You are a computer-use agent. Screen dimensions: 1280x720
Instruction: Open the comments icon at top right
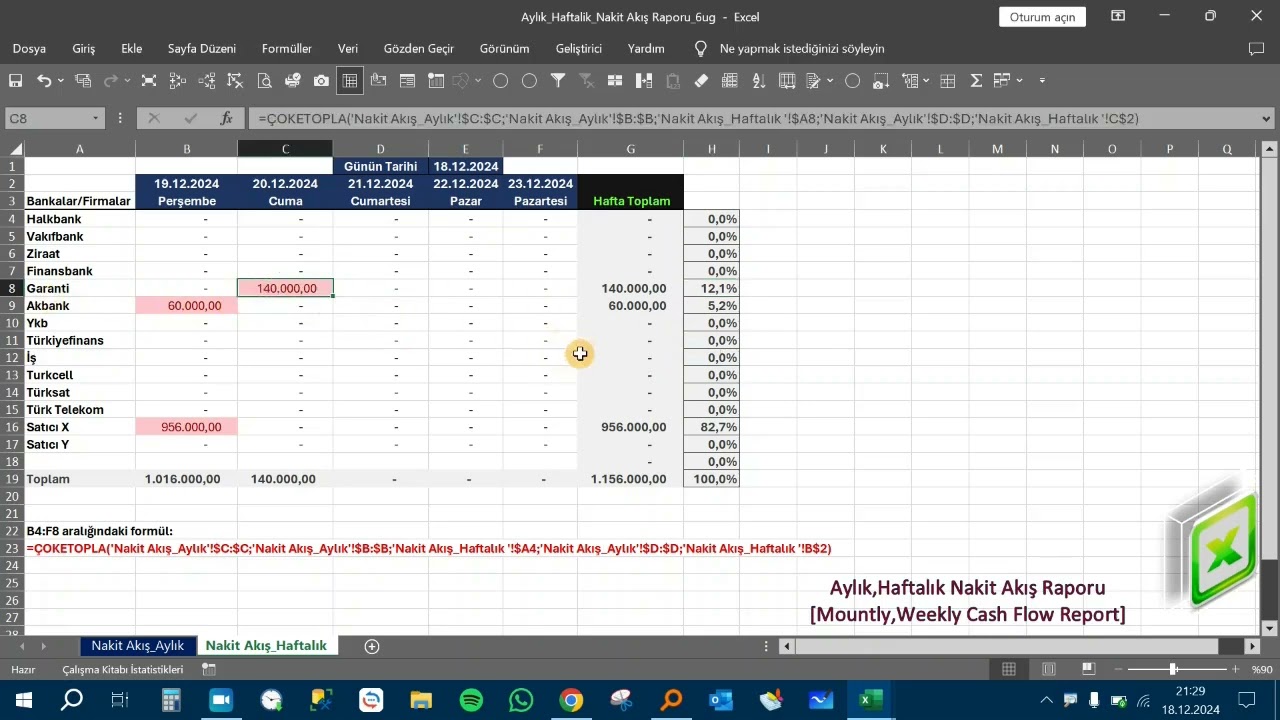[1256, 48]
